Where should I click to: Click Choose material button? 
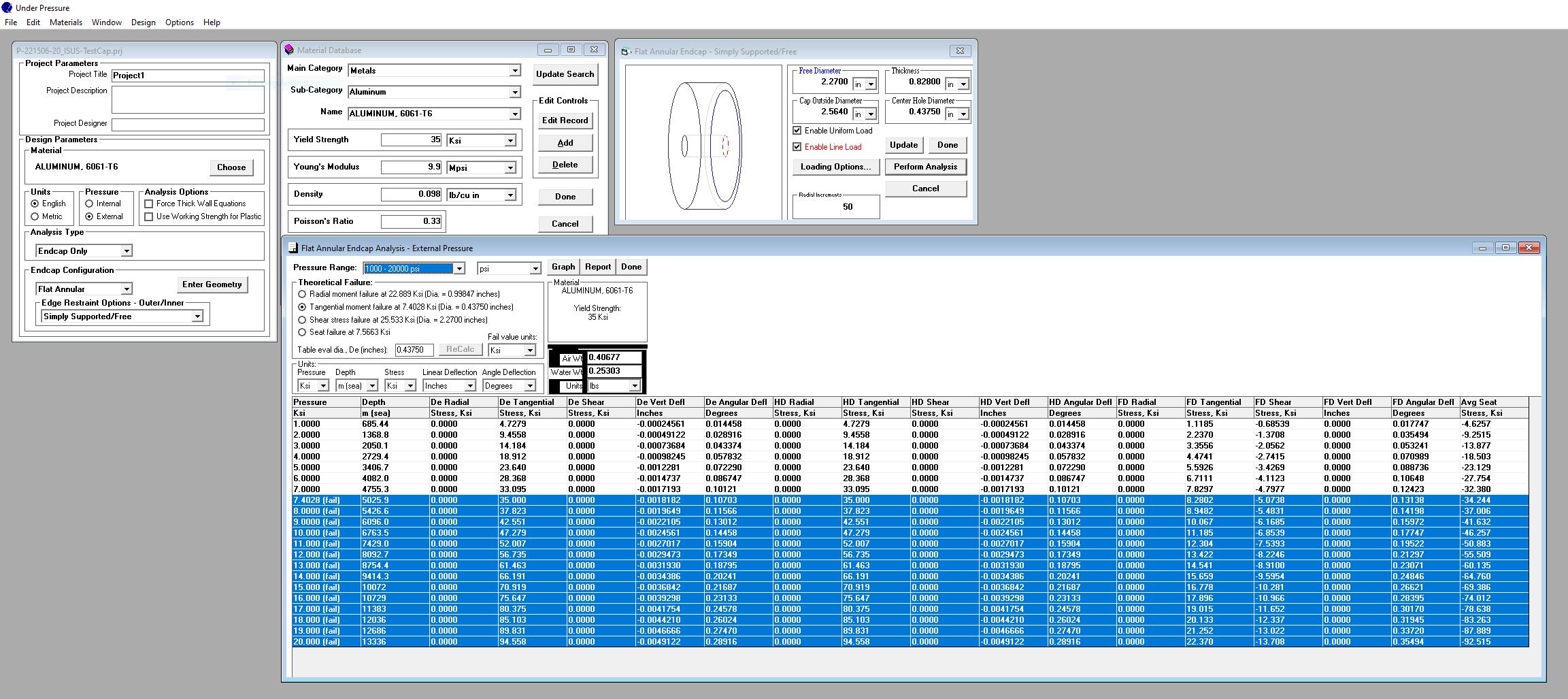coord(231,167)
